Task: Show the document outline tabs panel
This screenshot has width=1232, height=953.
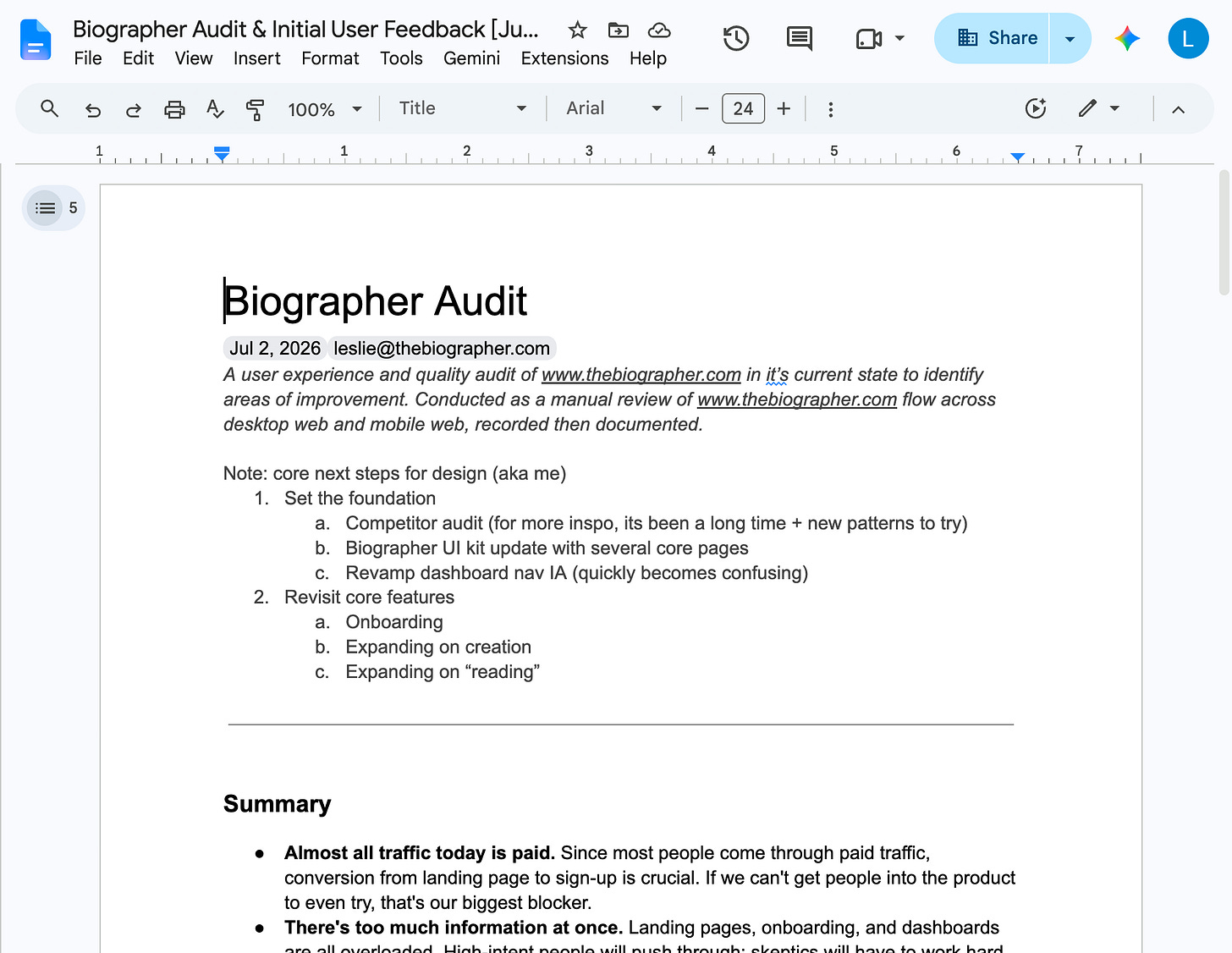Action: [46, 208]
